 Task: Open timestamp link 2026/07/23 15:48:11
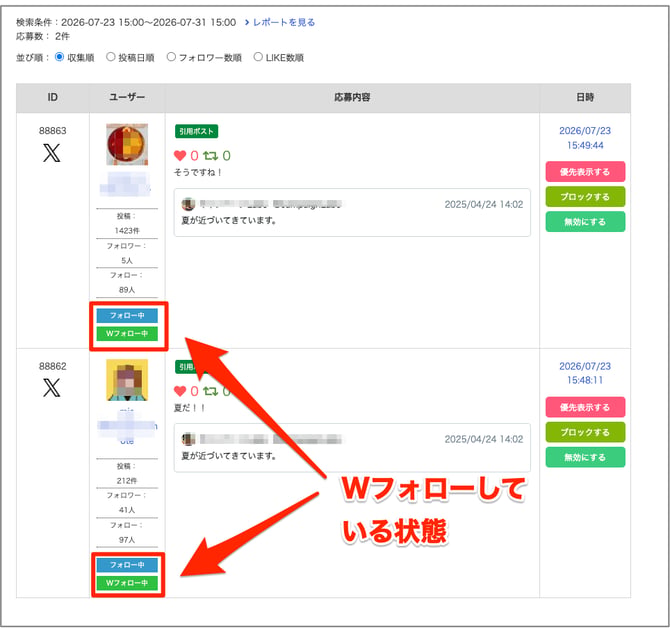point(585,373)
